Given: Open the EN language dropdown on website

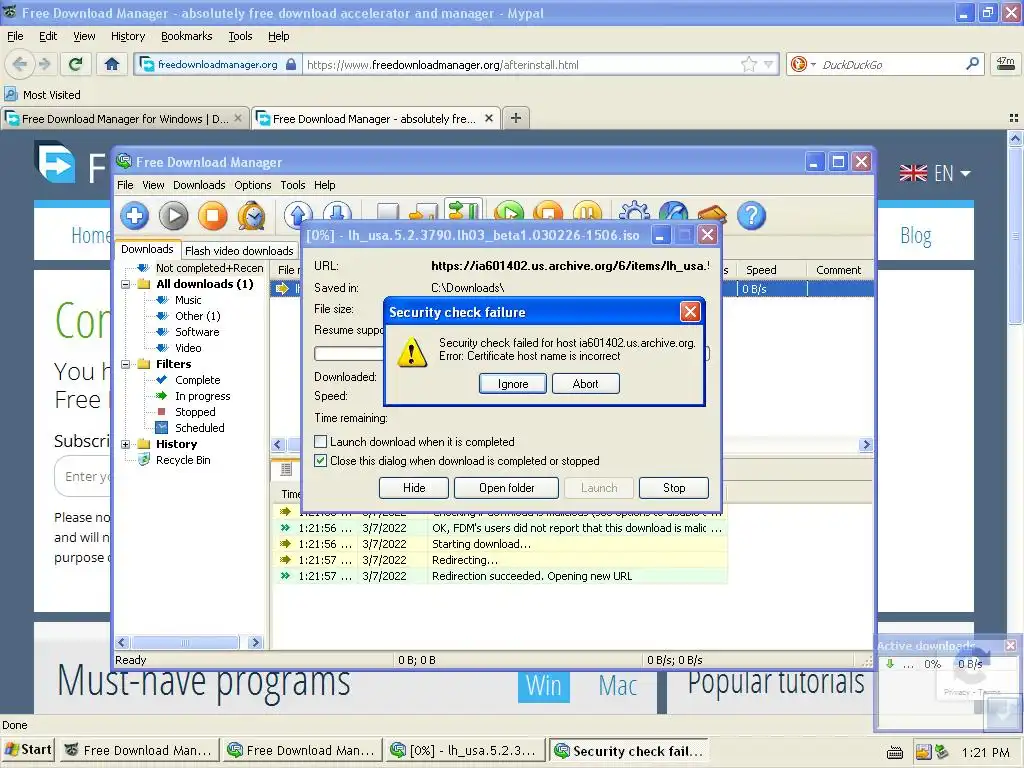Looking at the screenshot, I should 935,173.
